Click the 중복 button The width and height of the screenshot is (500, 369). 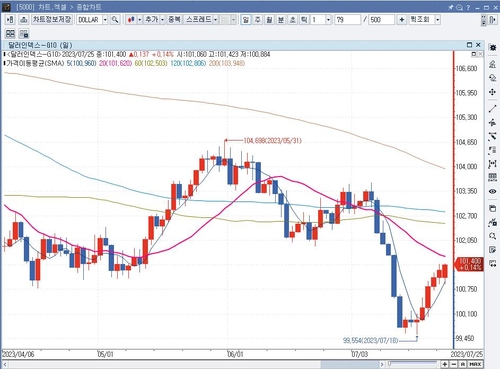coord(174,20)
